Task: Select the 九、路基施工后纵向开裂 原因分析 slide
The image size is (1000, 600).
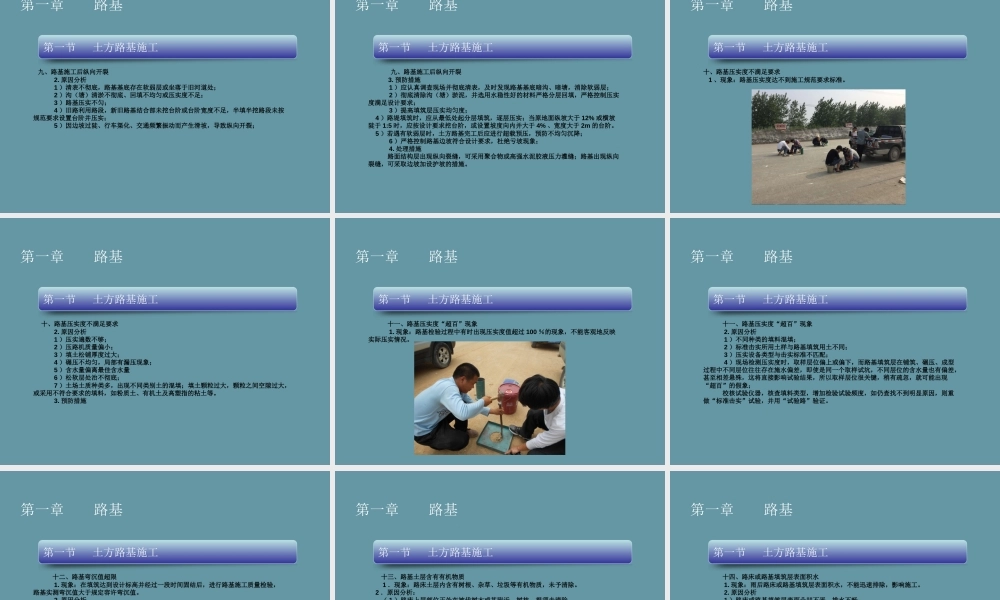Action: 165,106
